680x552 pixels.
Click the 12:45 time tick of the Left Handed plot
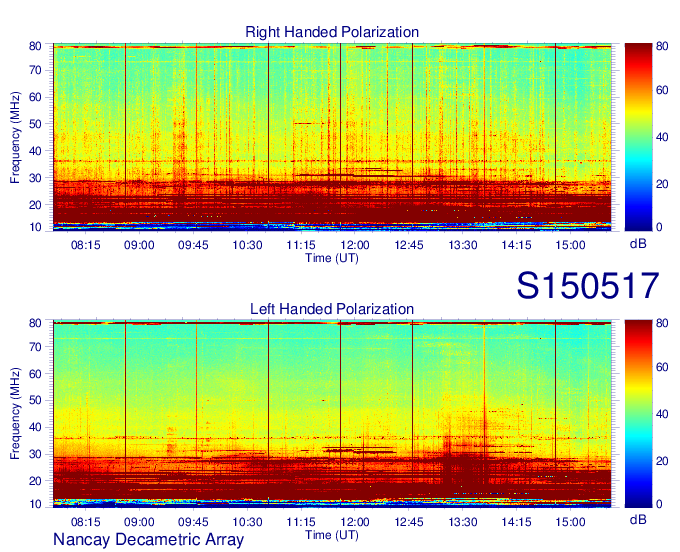coord(409,522)
